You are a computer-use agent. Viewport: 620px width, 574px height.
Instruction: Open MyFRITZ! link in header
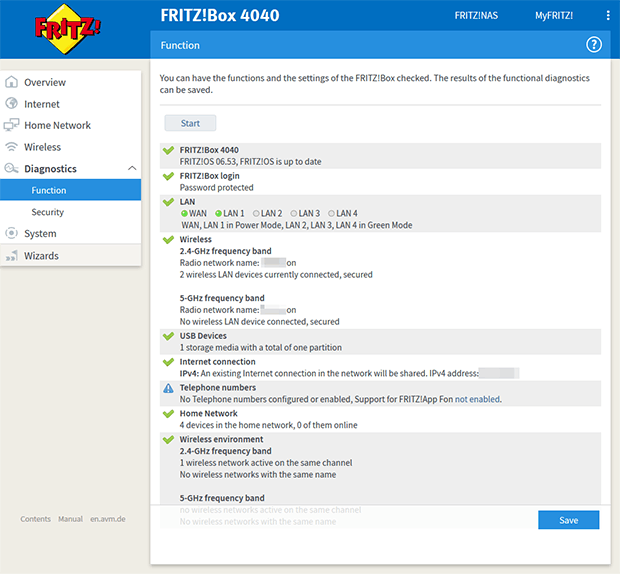(x=554, y=15)
